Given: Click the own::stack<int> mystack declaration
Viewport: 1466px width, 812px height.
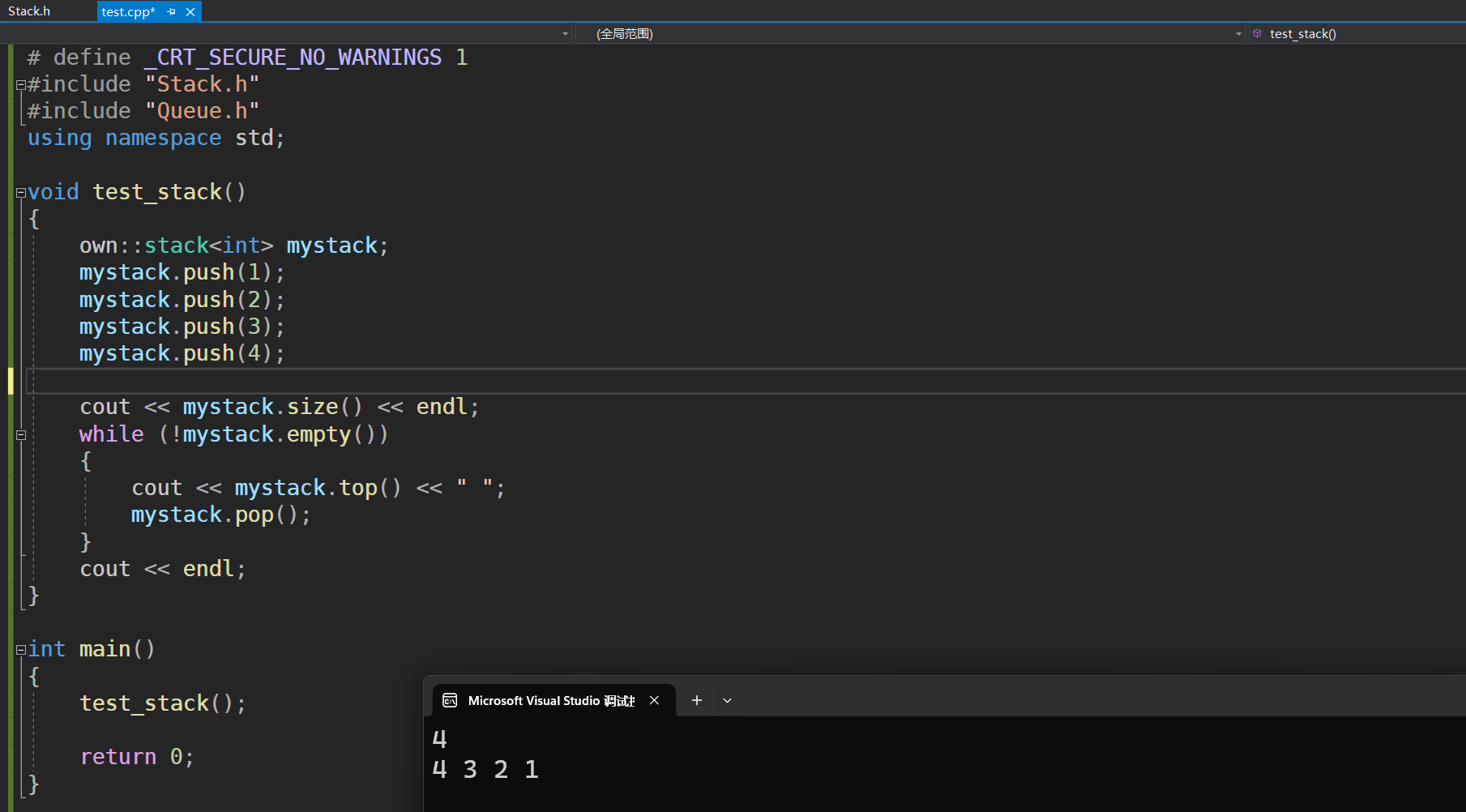Looking at the screenshot, I should 234,246.
